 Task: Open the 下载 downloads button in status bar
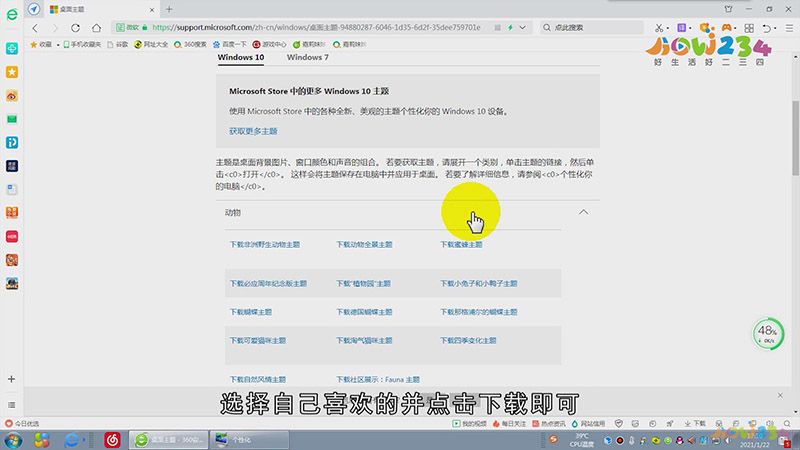(695, 423)
